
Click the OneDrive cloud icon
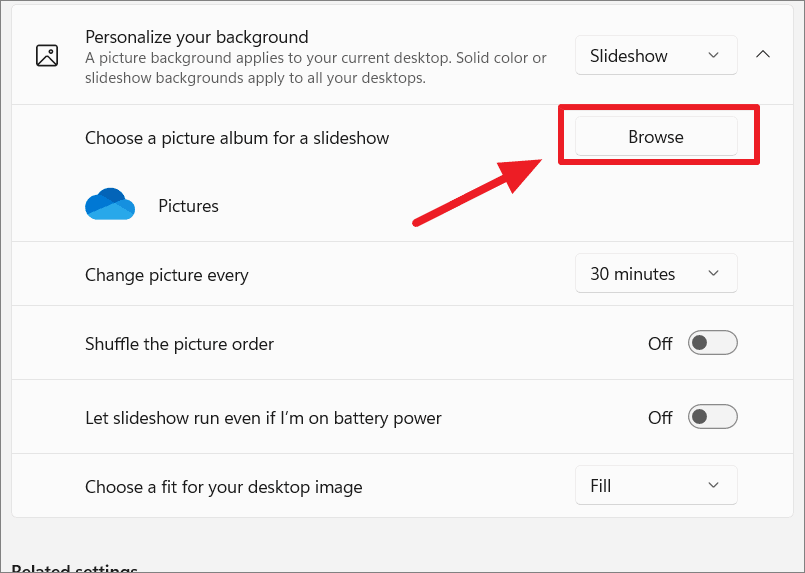[x=110, y=204]
